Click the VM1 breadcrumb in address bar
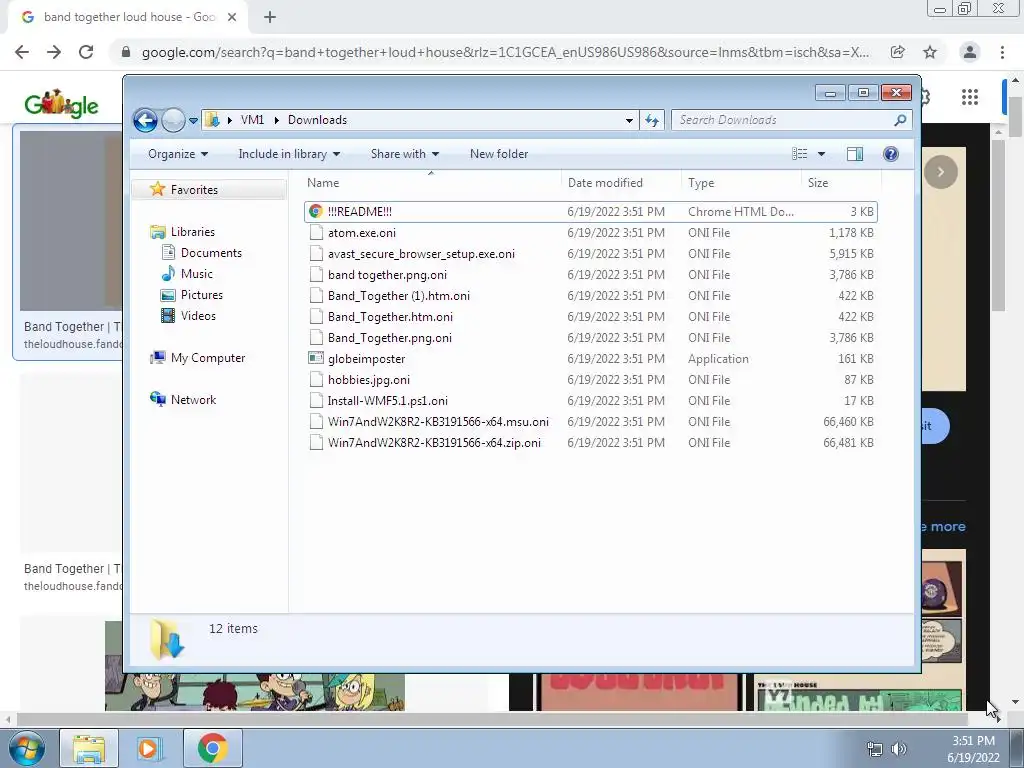Screen dimensions: 1024x768 coord(252,120)
